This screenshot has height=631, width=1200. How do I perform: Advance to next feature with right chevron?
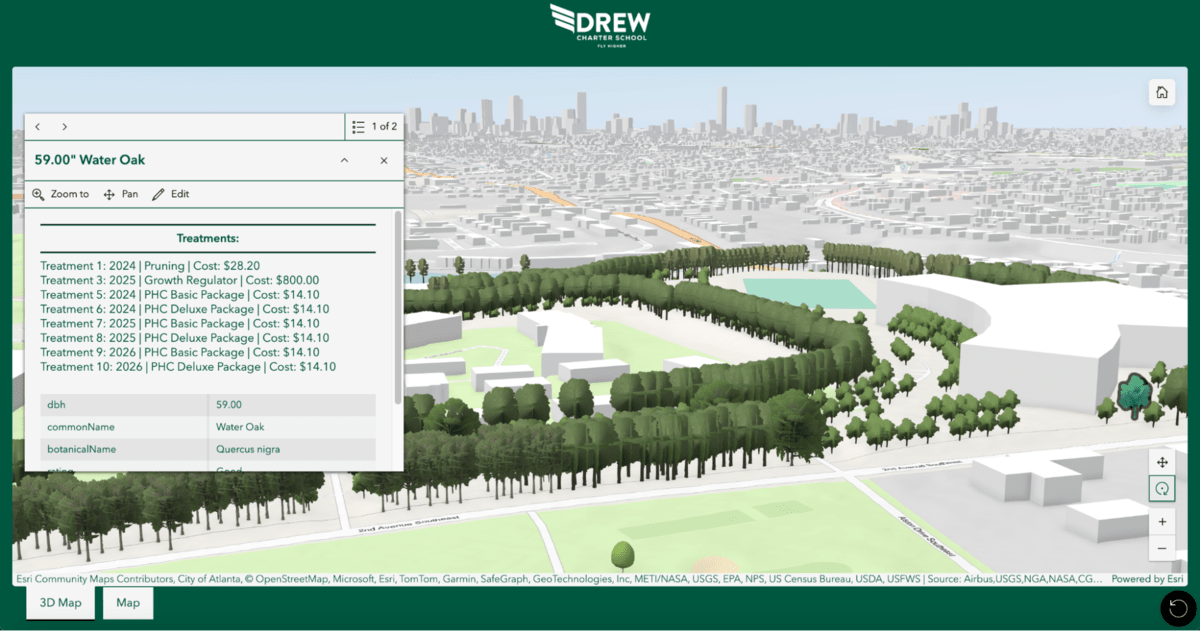coord(64,126)
